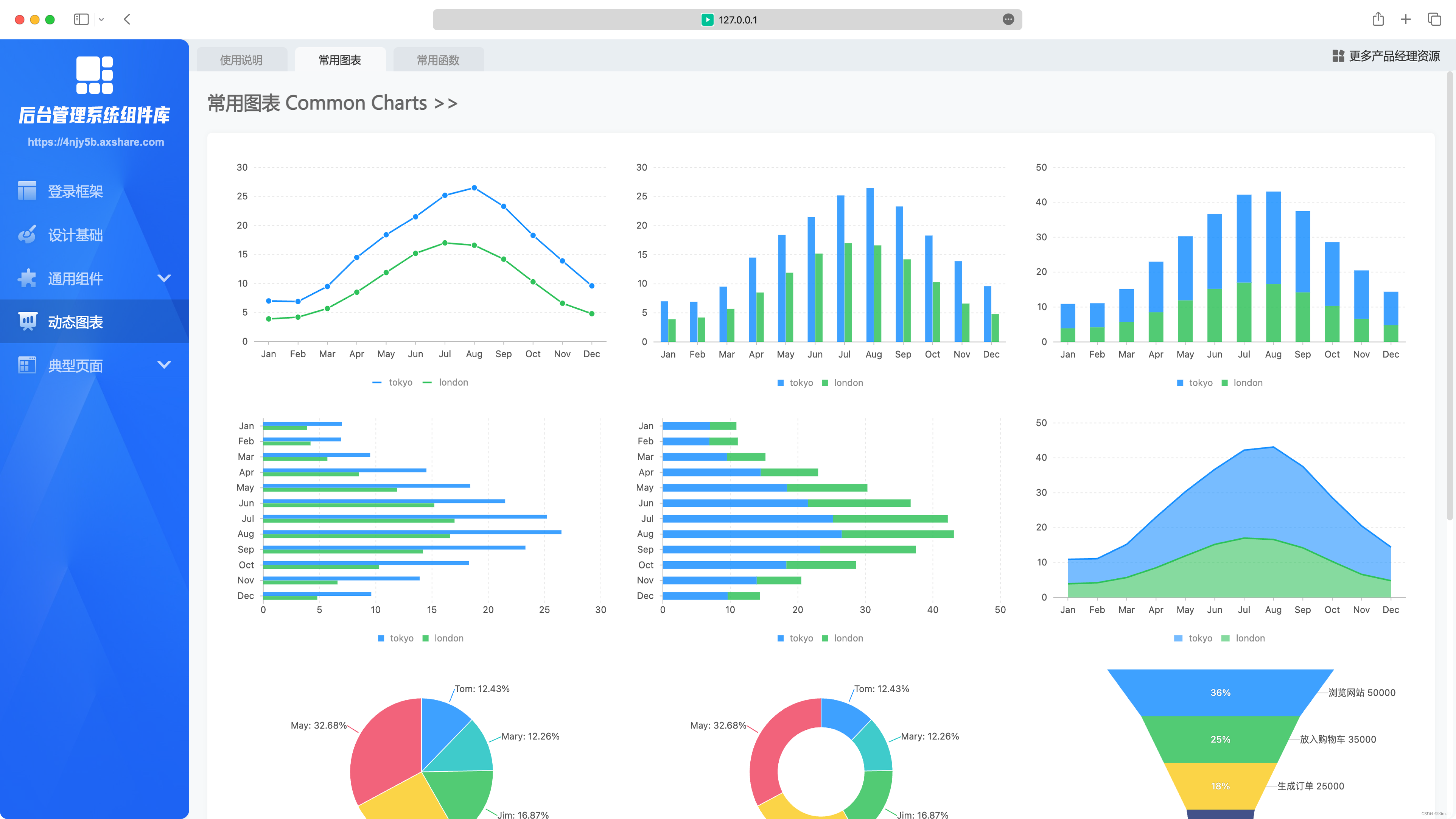This screenshot has width=1456, height=819.
Task: Expand the 通用组件 chevron
Action: [x=165, y=278]
